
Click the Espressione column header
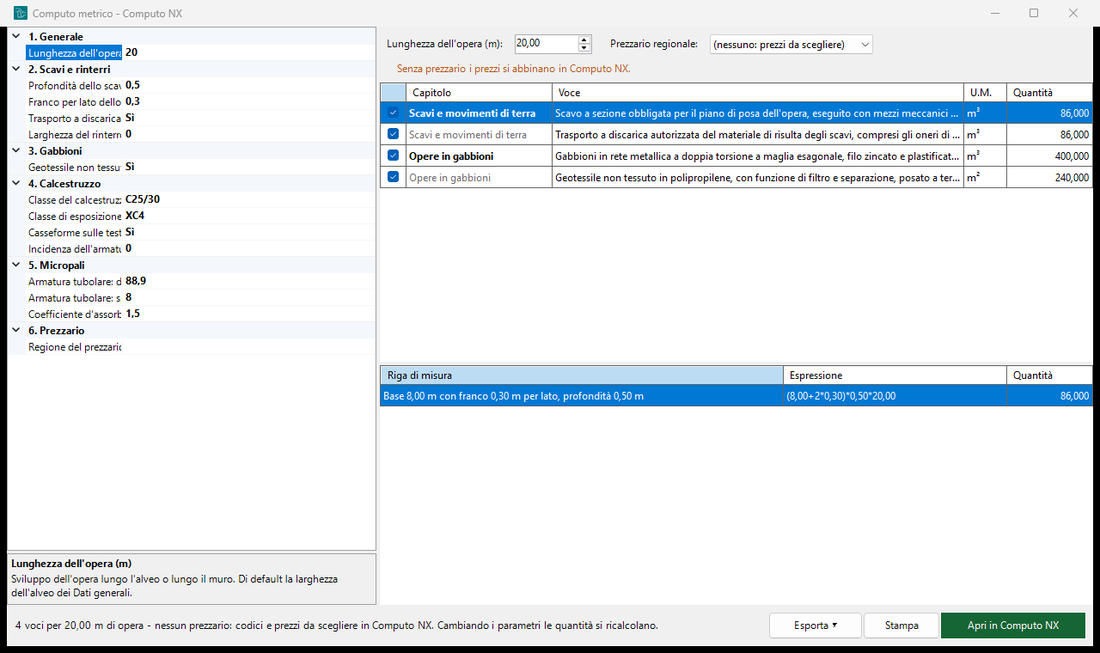894,375
